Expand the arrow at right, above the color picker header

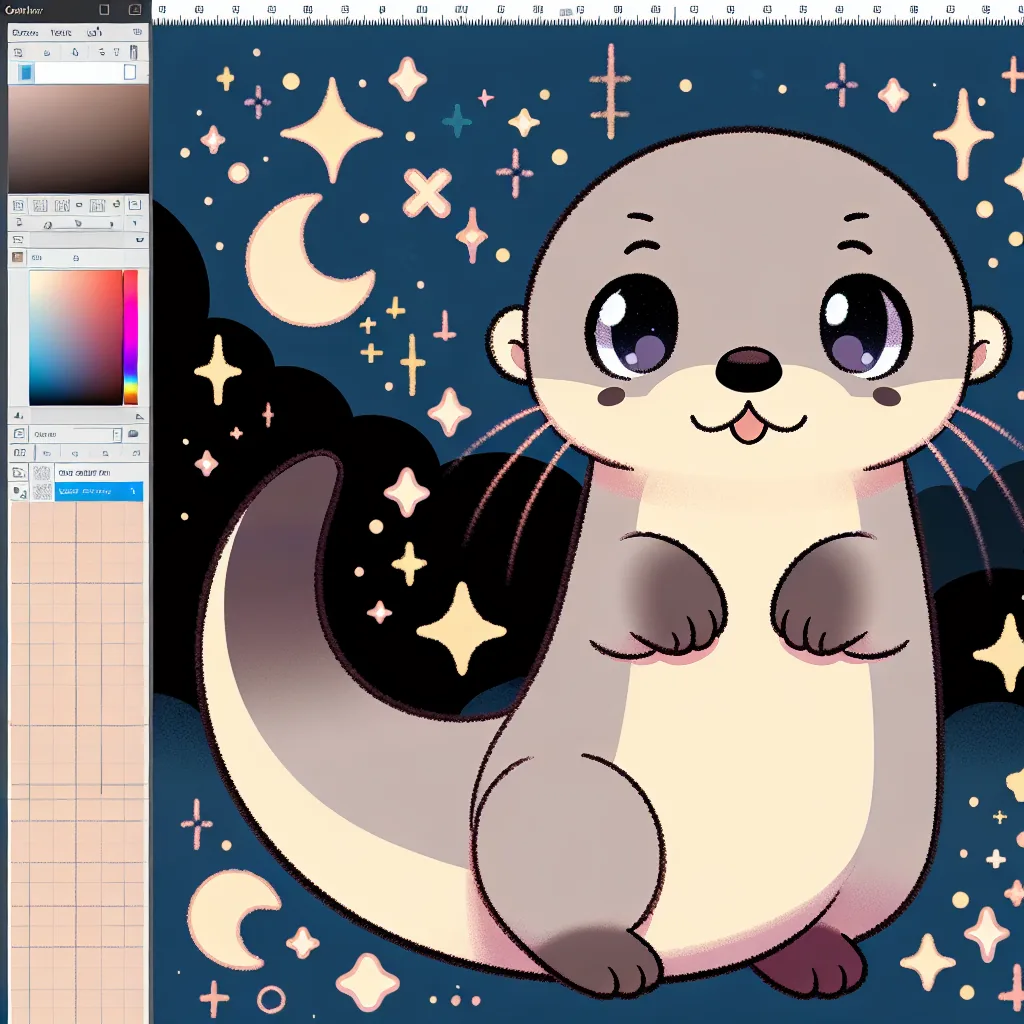click(x=139, y=239)
